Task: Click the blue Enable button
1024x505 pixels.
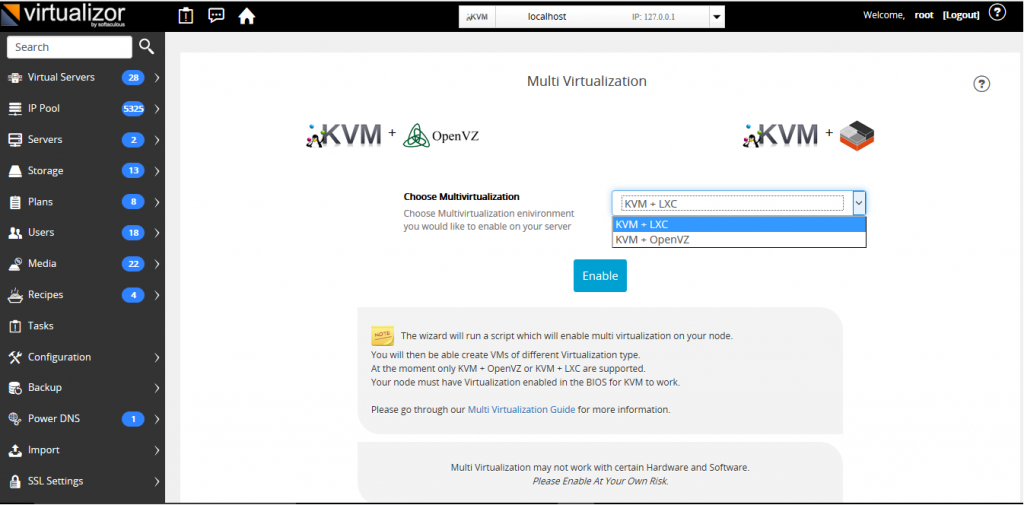Action: 600,276
